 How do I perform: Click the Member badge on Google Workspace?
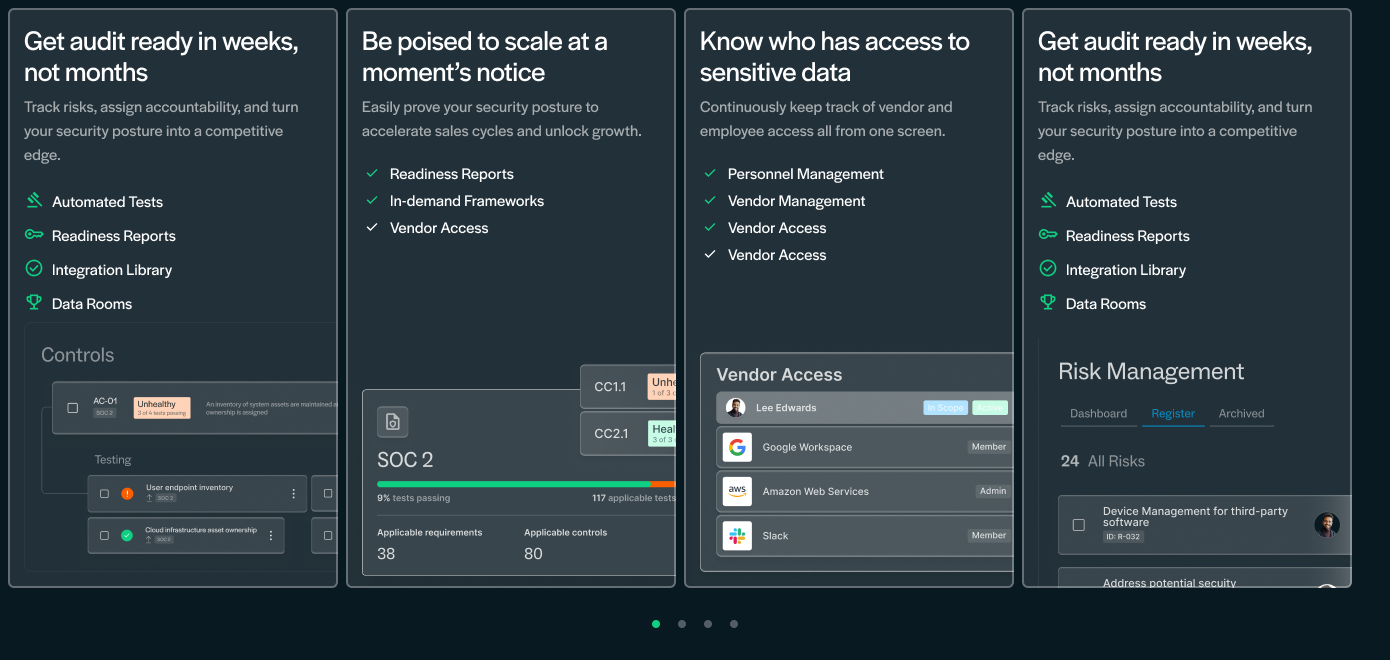[x=988, y=447]
